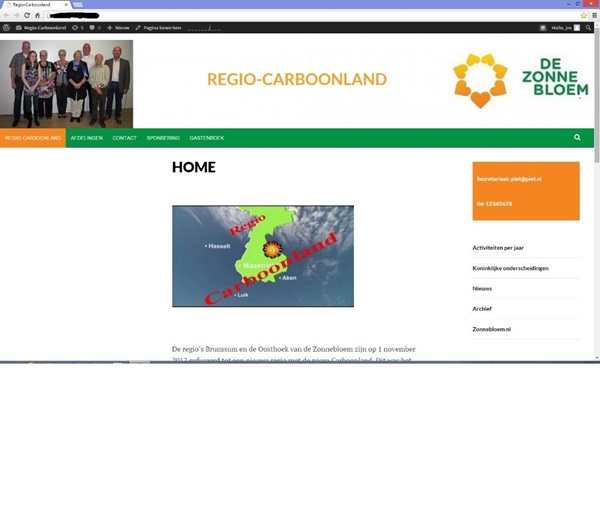This screenshot has height=520, width=600.
Task: Click the HOME page heading
Action: tap(194, 167)
